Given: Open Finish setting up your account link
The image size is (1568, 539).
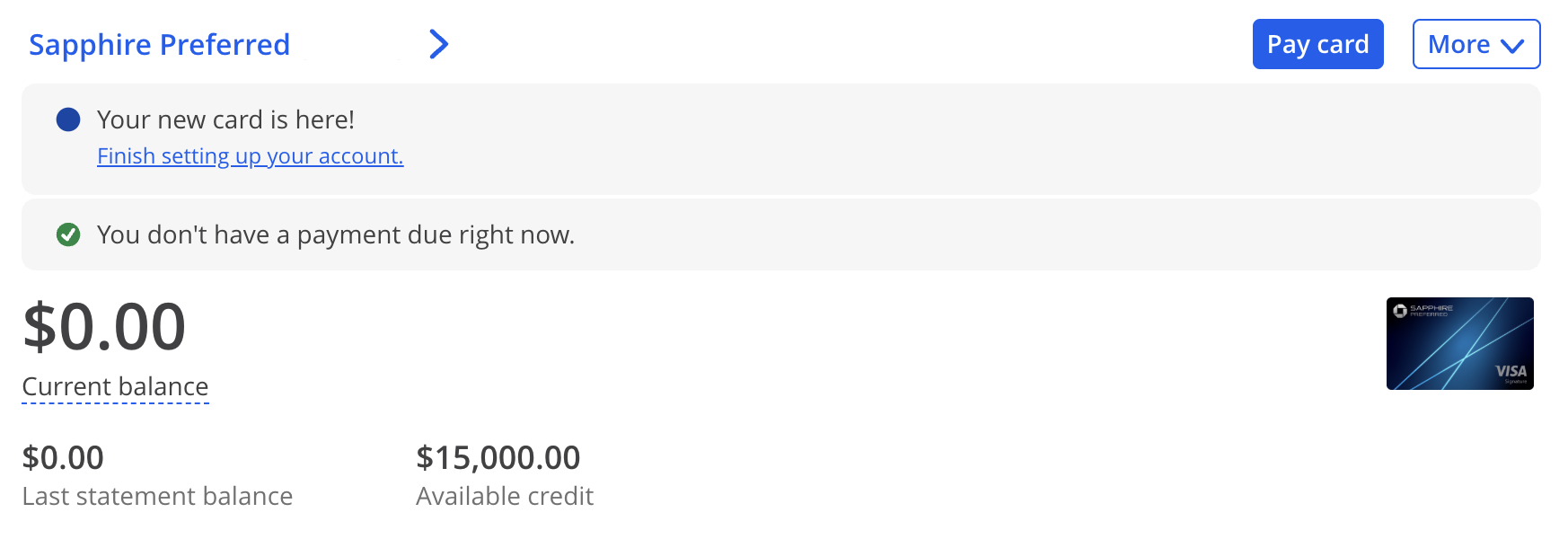Looking at the screenshot, I should [250, 156].
